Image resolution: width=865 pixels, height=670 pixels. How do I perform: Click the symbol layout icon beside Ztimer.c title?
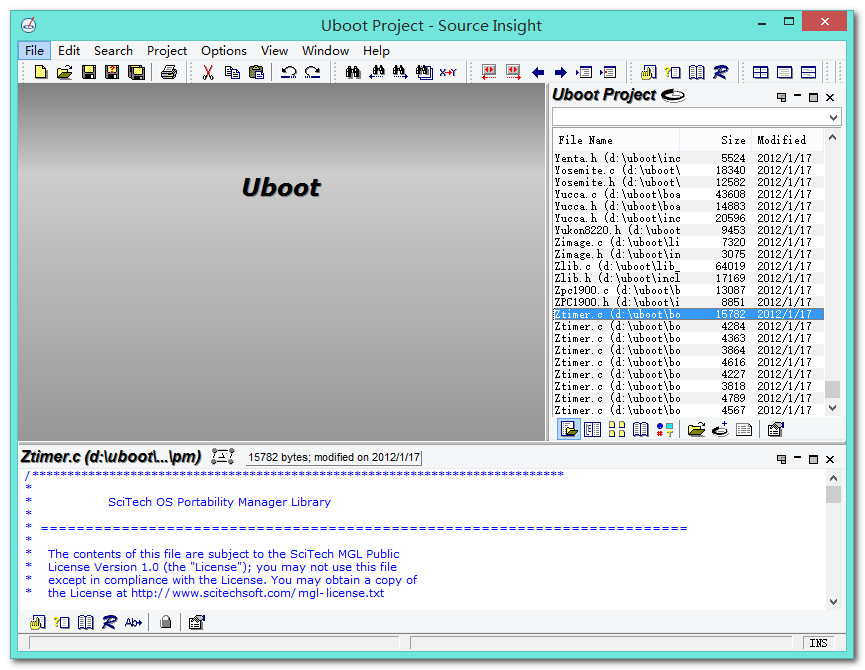[x=223, y=457]
